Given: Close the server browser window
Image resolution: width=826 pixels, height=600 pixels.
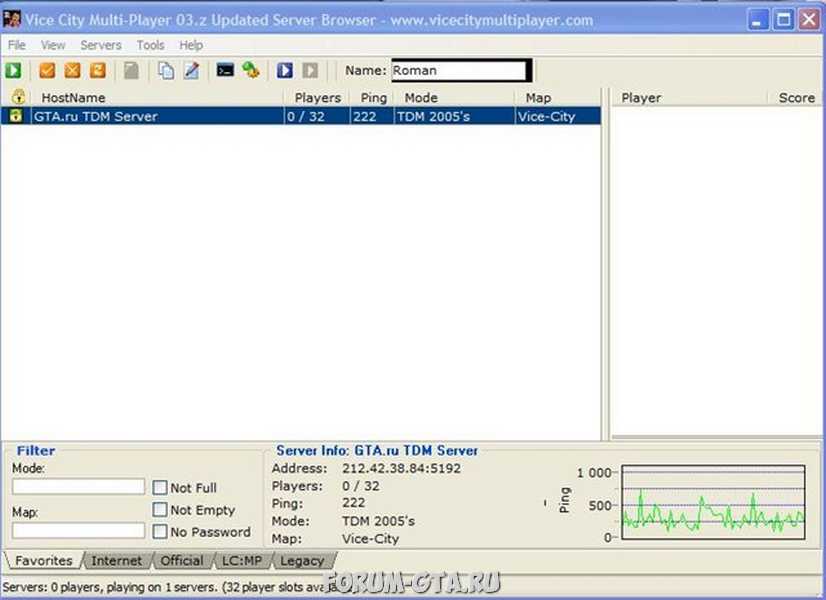Looking at the screenshot, I should click(809, 20).
